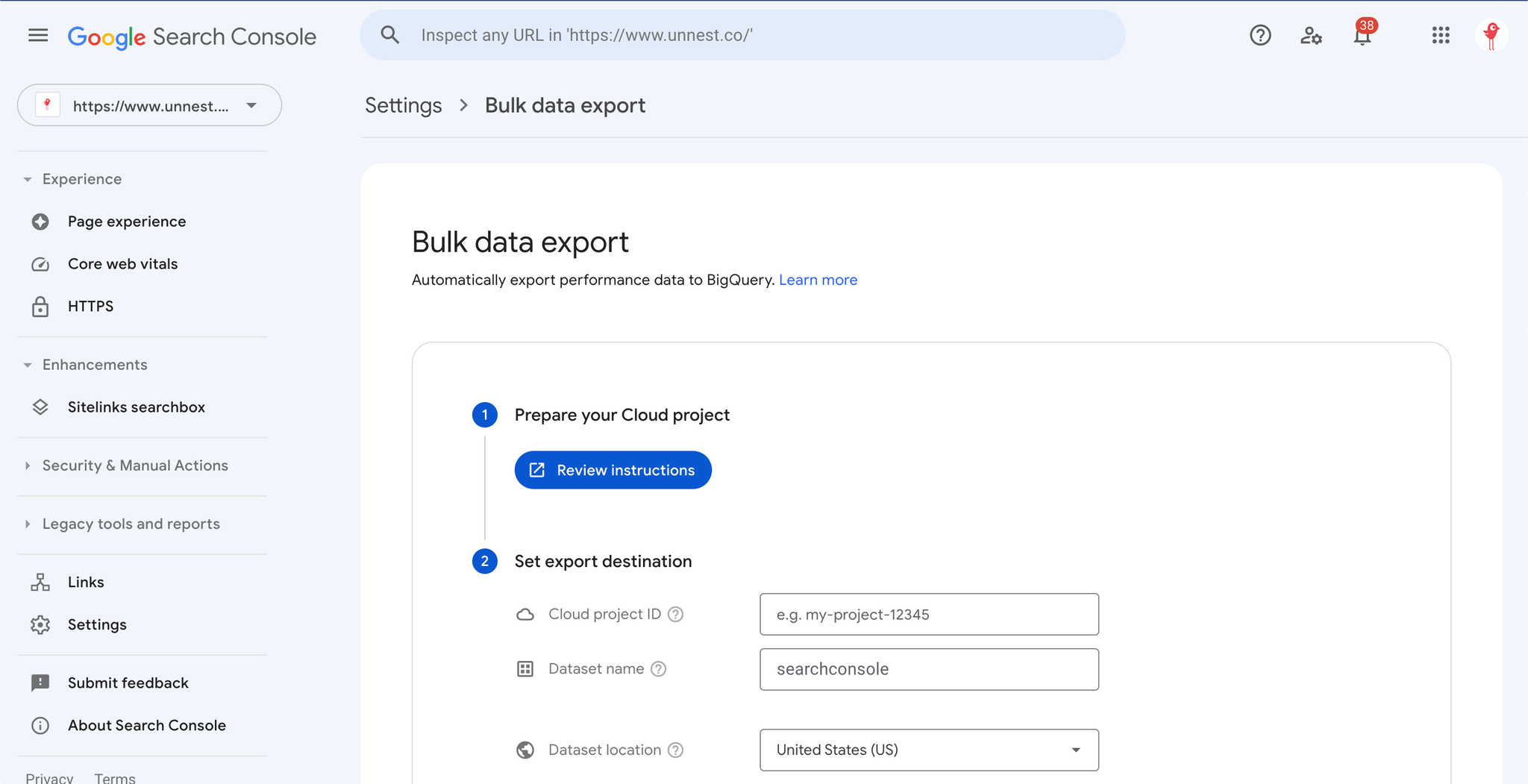Open the Dataset location dropdown
The width and height of the screenshot is (1528, 784).
[x=929, y=750]
